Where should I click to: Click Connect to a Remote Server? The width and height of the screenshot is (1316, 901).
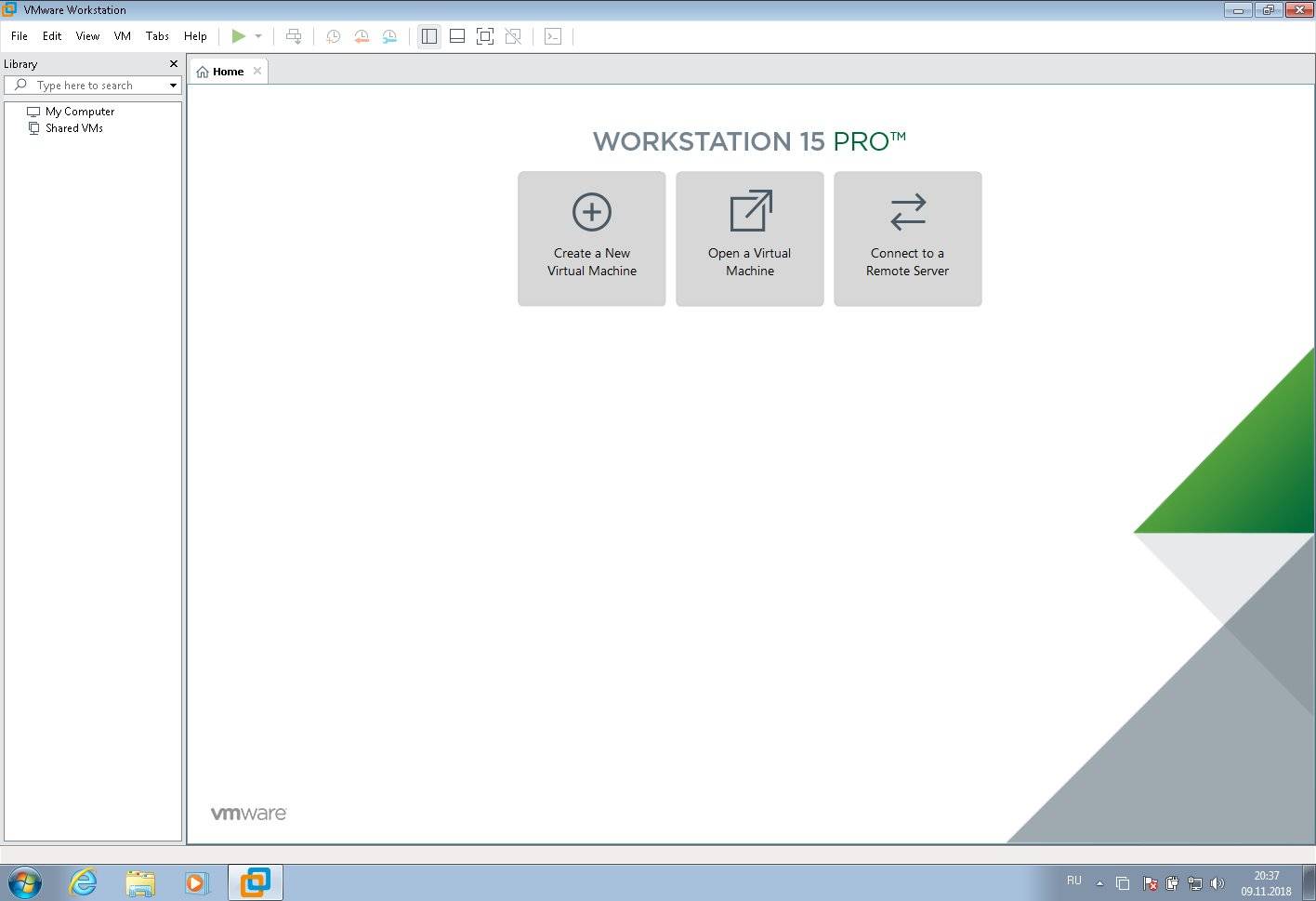click(x=908, y=239)
